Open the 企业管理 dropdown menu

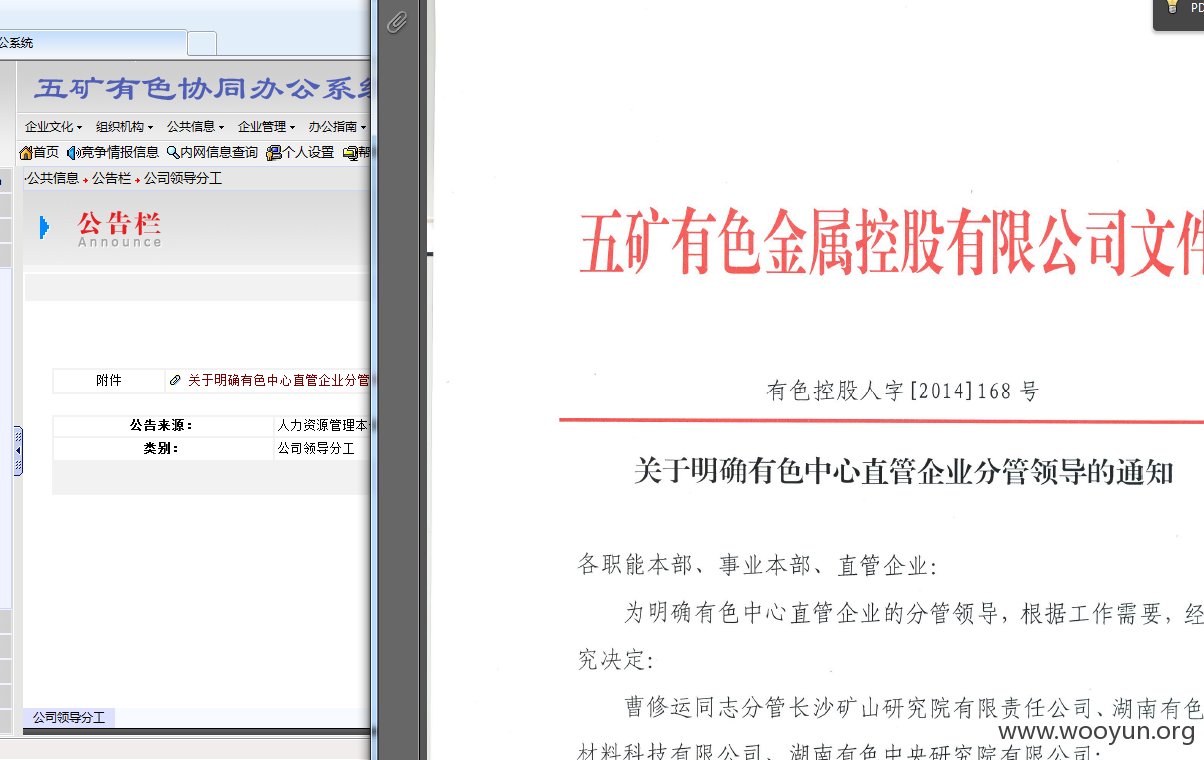tap(266, 127)
